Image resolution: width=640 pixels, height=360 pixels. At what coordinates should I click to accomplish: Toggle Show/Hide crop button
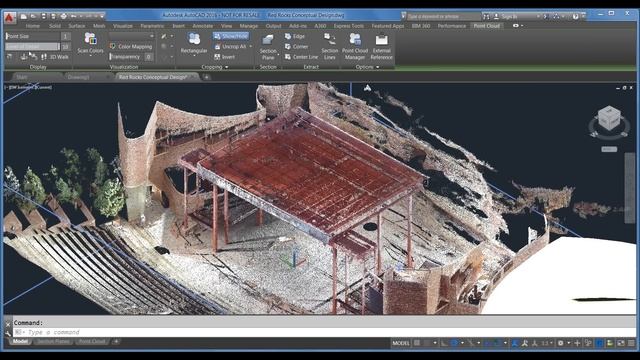[231, 36]
